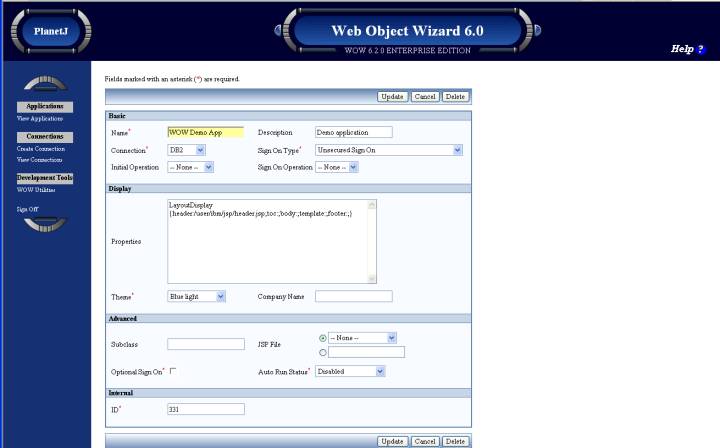Screen dimensions: 720x448
Task: Click Properties scrollbar up arrow
Action: (x=372, y=205)
